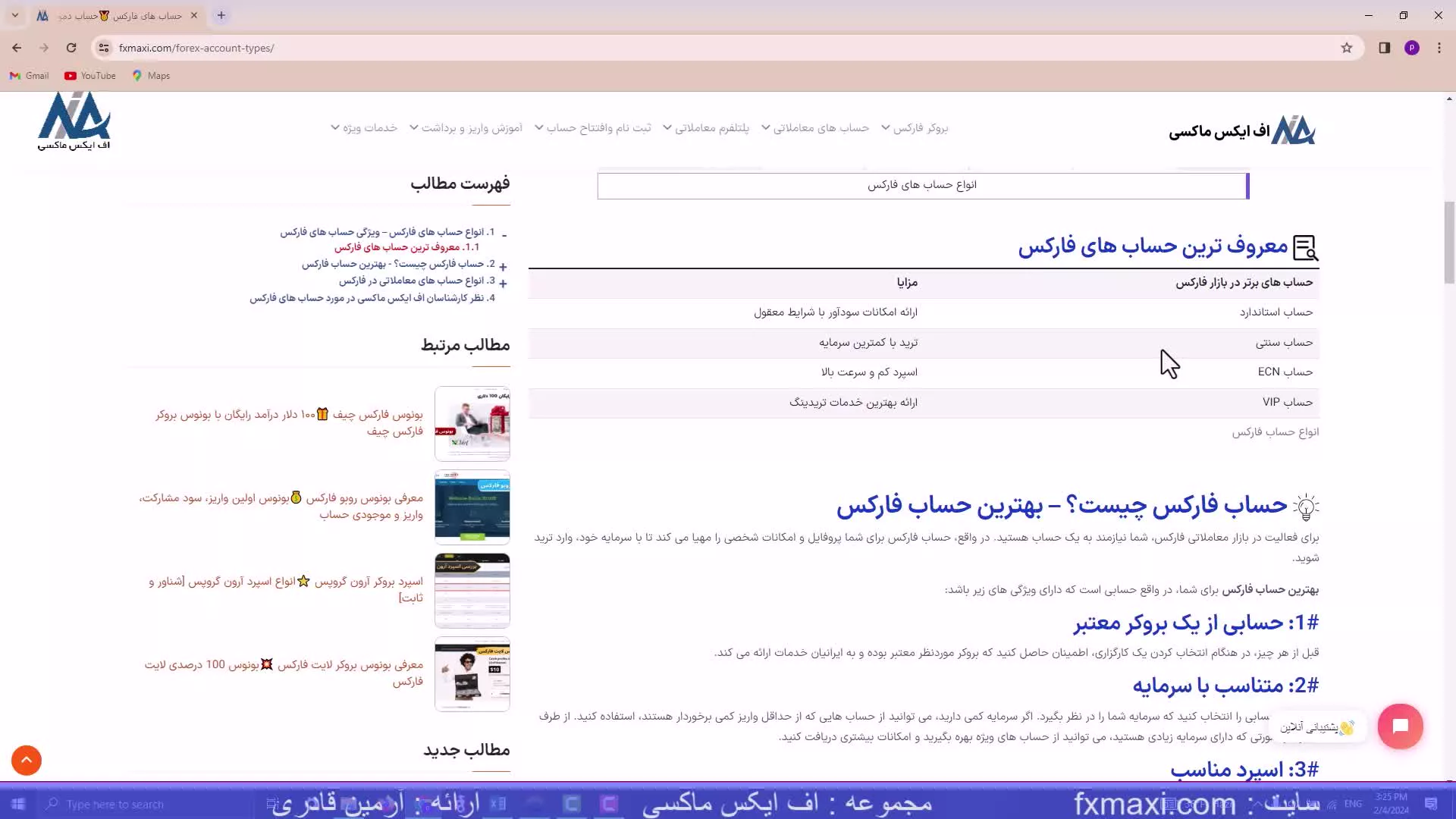This screenshot has height=819, width=1456.
Task: Open article link اسپرد بروکر آرون گروپس
Action: (285, 589)
